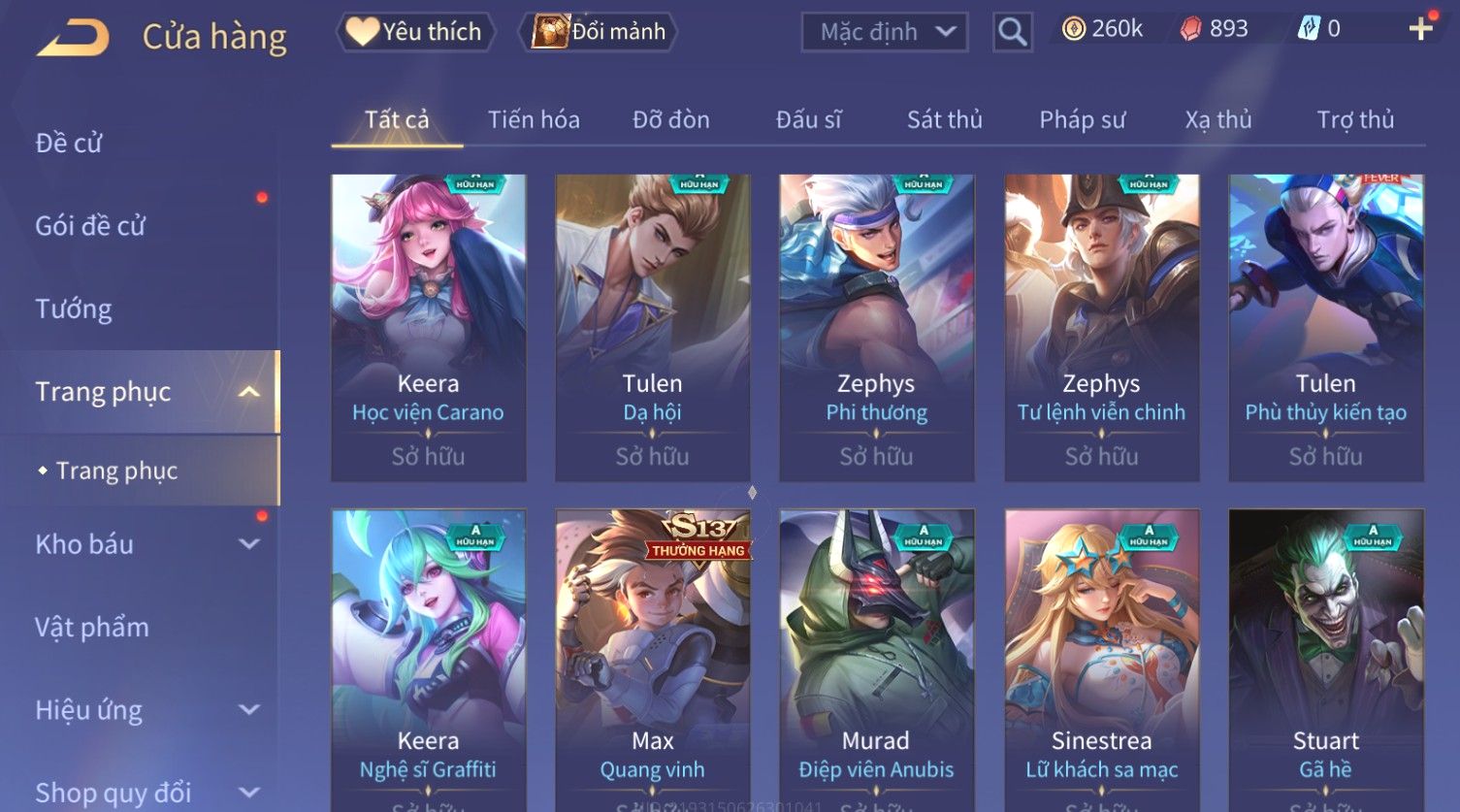Select Keera Học viện Carano skin card
Screen dimensions: 1460x812
429,328
